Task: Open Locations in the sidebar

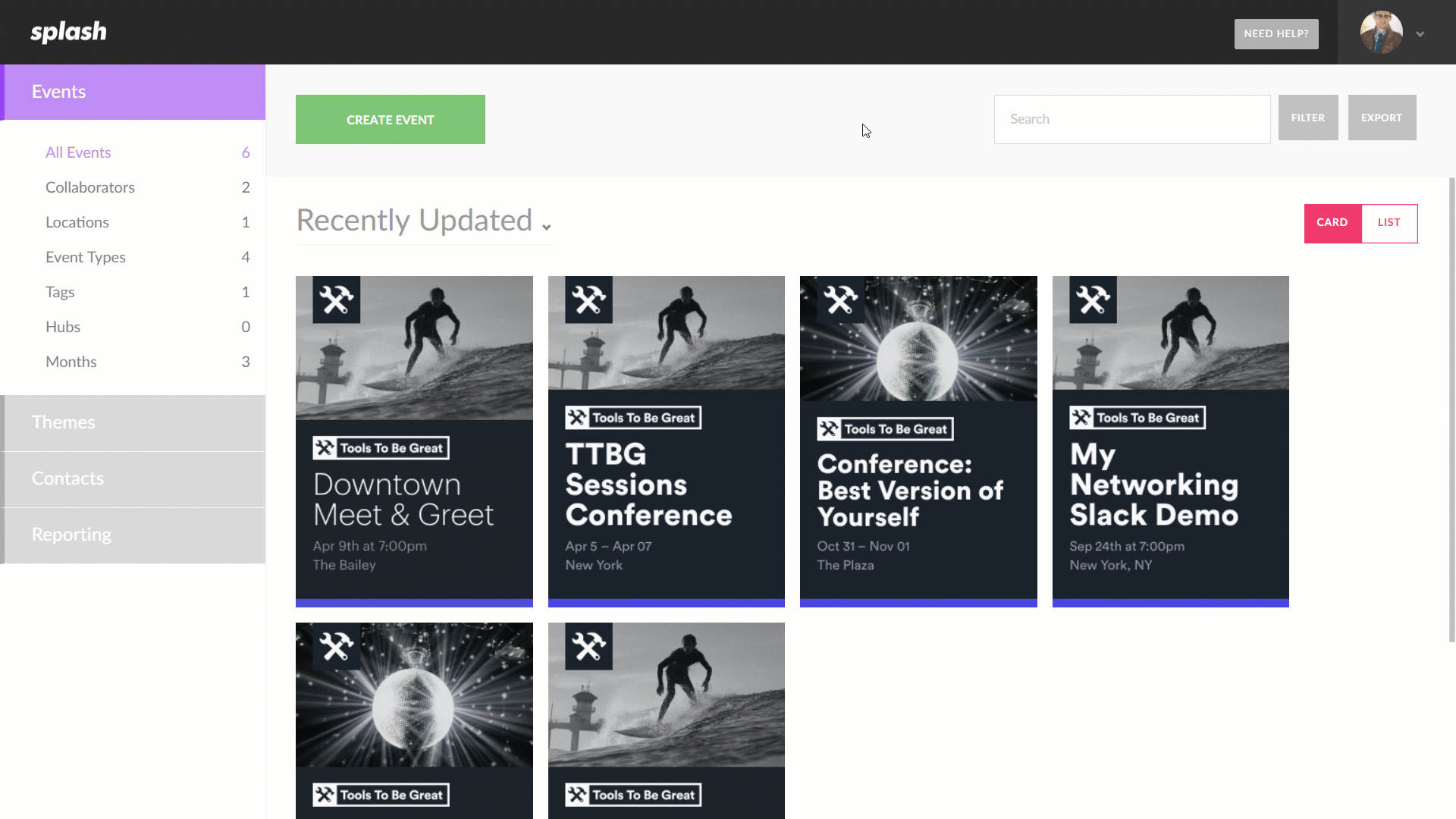Action: point(146,222)
